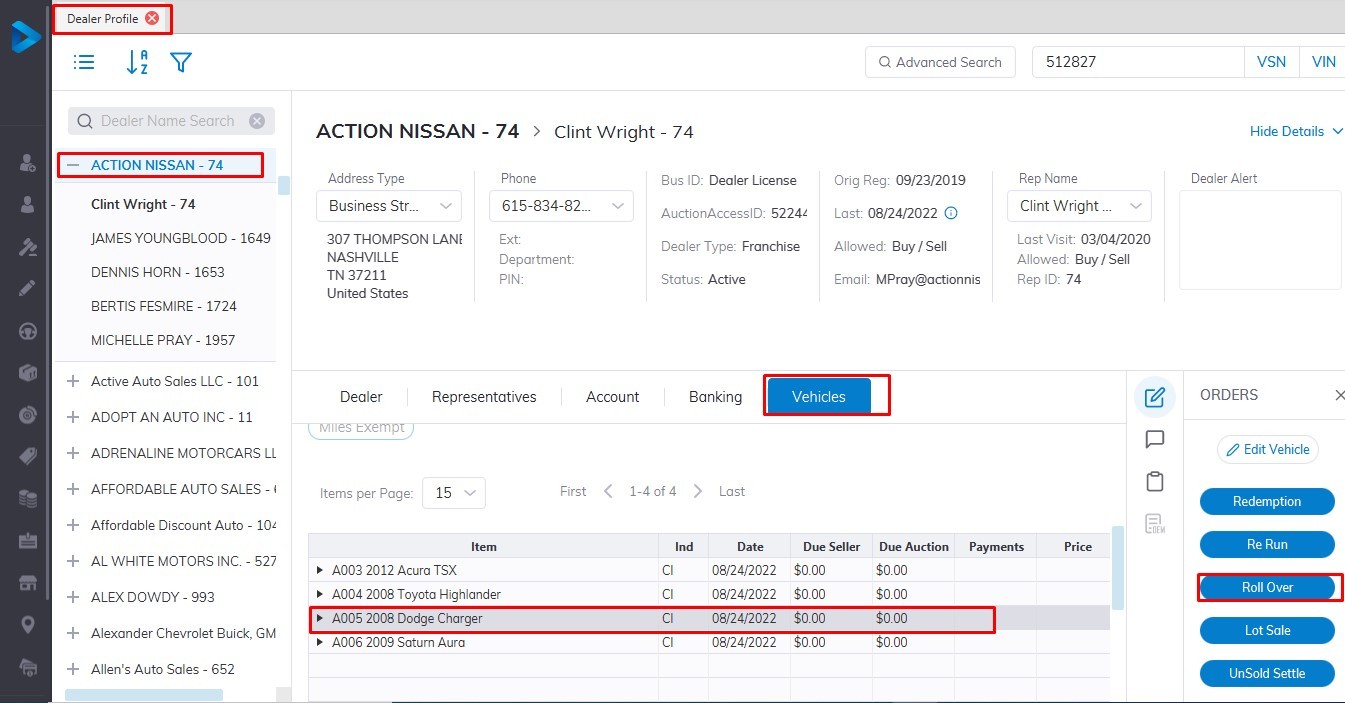Click the list view icon in toolbar
The width and height of the screenshot is (1345, 703).
(x=84, y=62)
